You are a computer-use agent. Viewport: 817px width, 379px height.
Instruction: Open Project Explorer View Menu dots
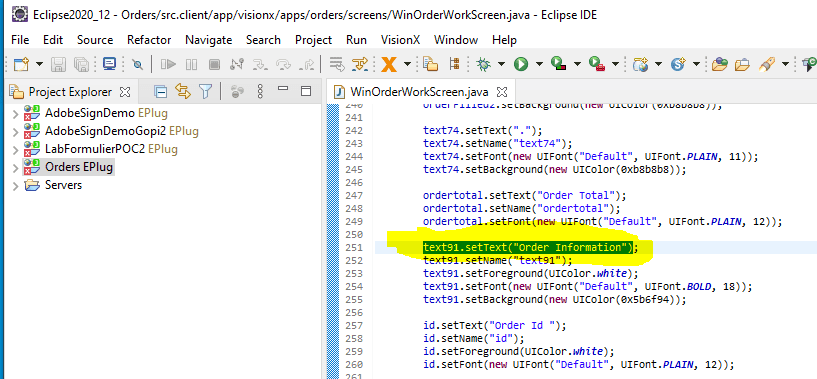pos(261,92)
